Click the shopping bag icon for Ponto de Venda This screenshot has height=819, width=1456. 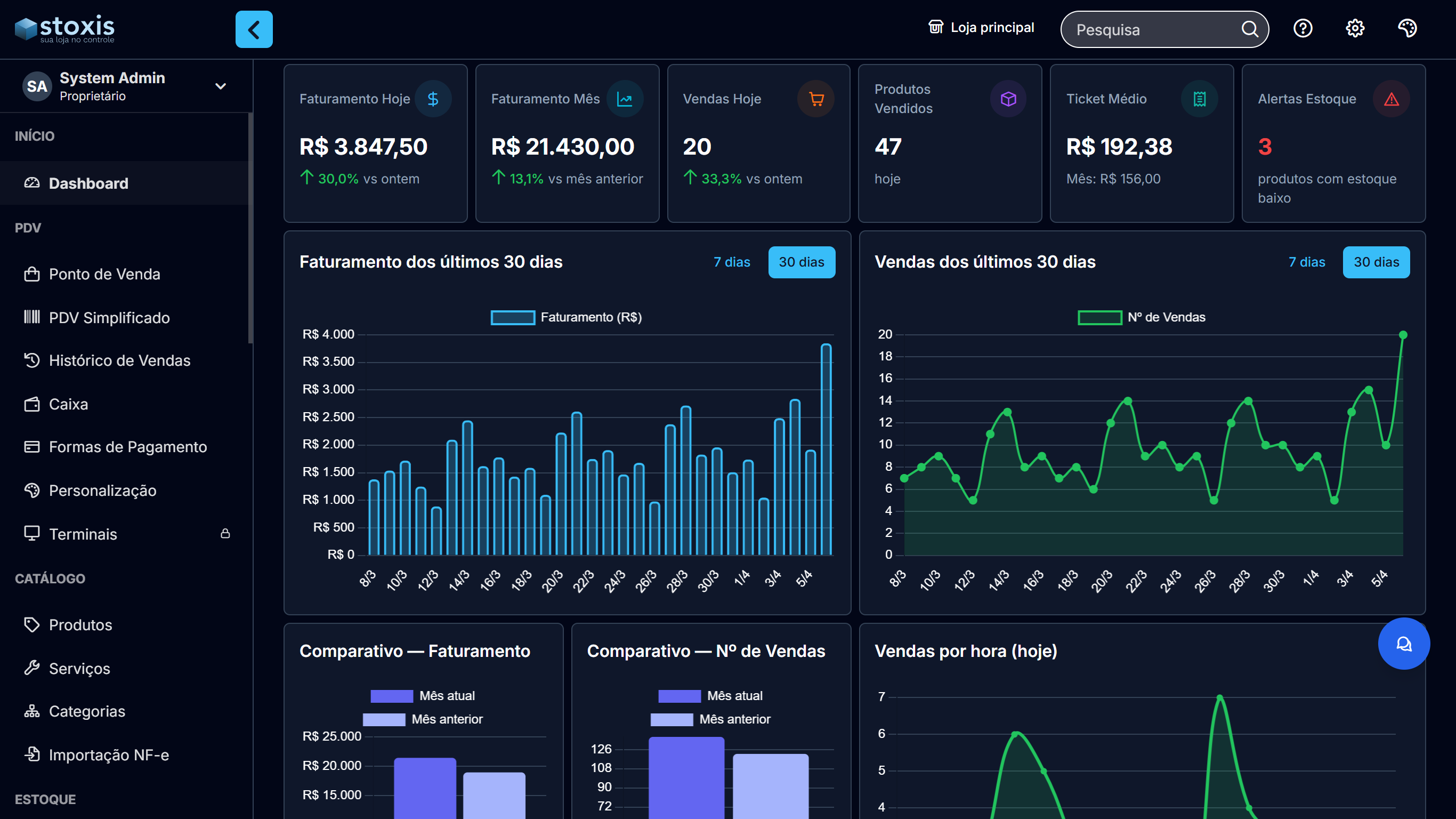[x=31, y=274]
